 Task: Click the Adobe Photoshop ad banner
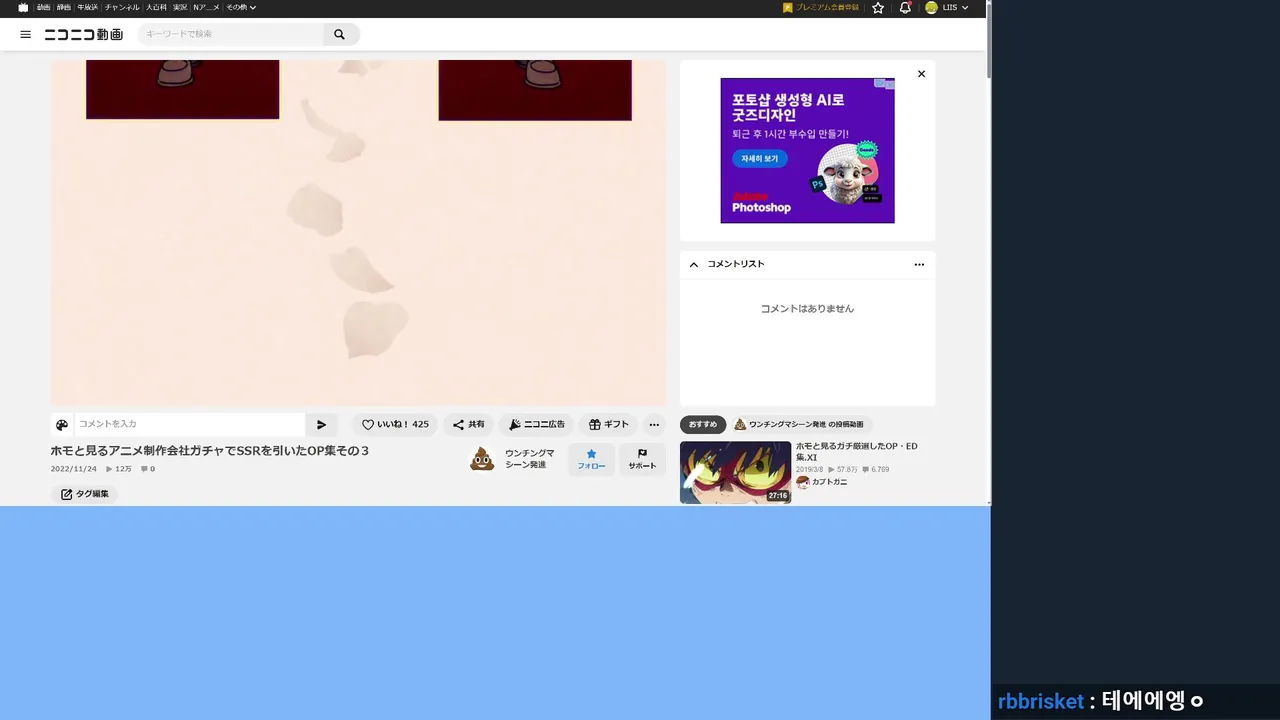(x=807, y=150)
